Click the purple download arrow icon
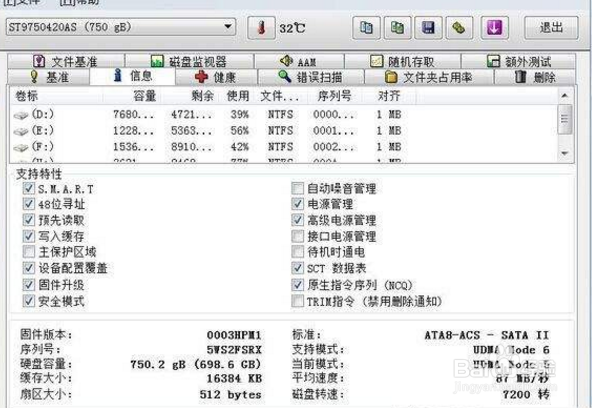 495,28
